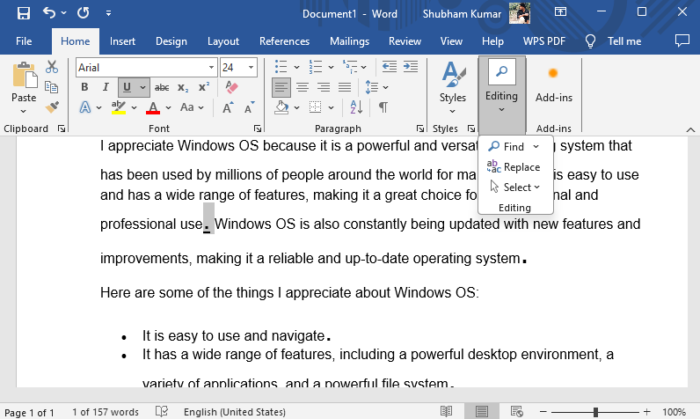
Task: Center align the paragraph
Action: (x=302, y=87)
